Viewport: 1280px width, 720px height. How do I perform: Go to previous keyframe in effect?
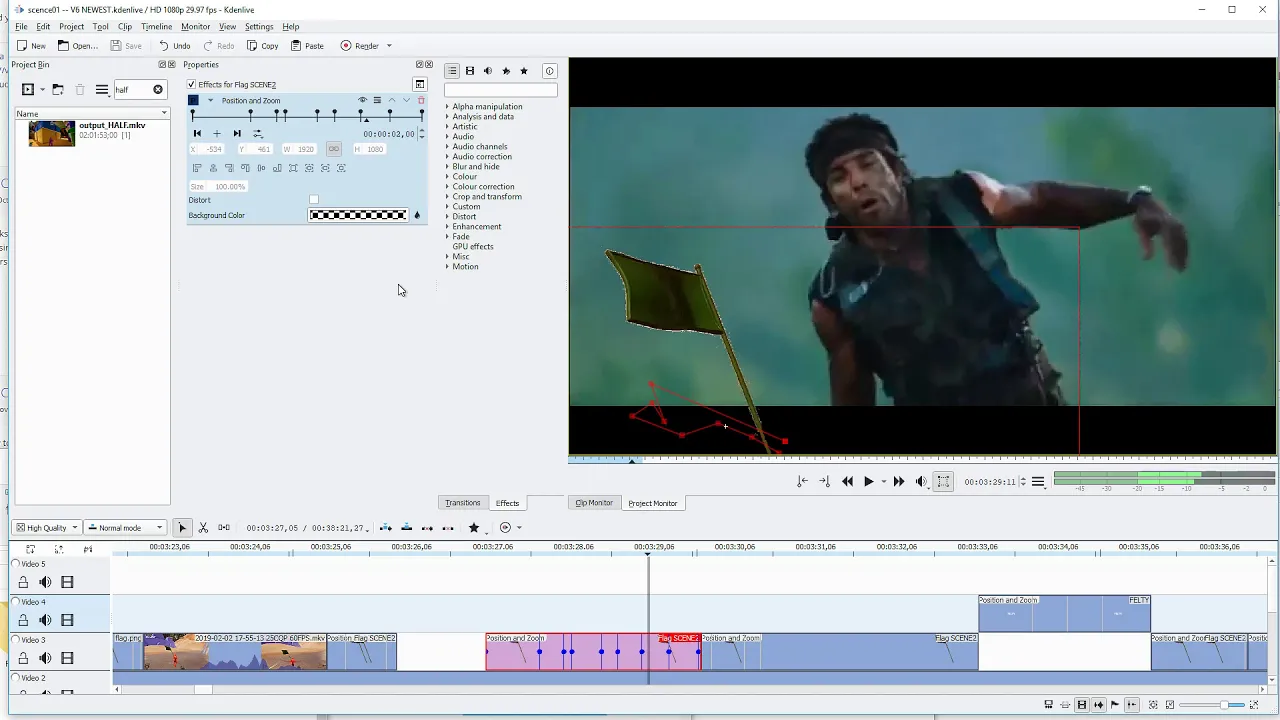tap(197, 134)
